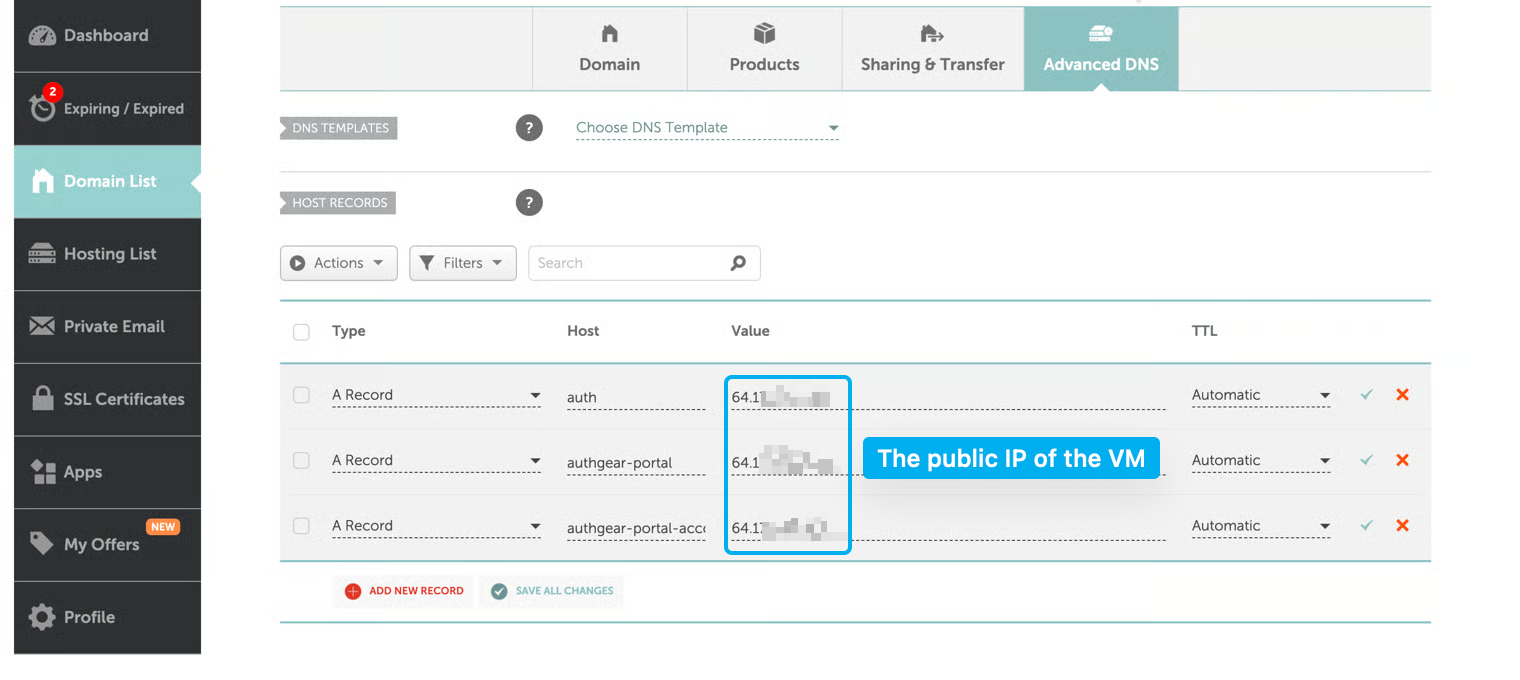Screen dimensions: 1520x680
Task: Switch to the Products tab
Action: 764,49
